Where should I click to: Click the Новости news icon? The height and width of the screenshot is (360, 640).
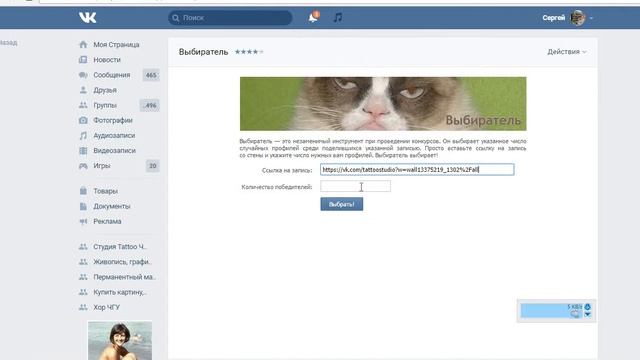83,60
